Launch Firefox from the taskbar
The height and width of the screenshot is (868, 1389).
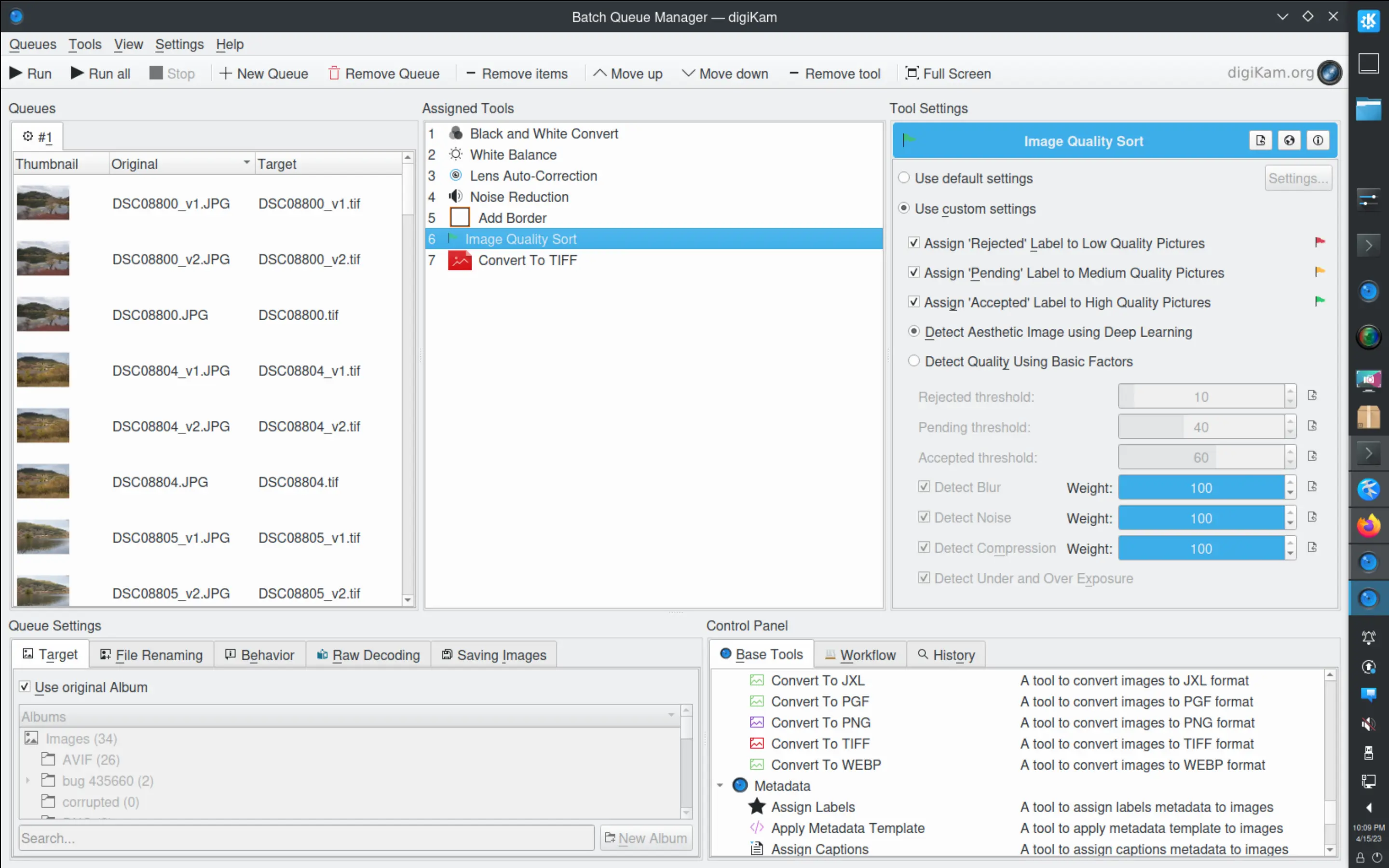click(1369, 525)
